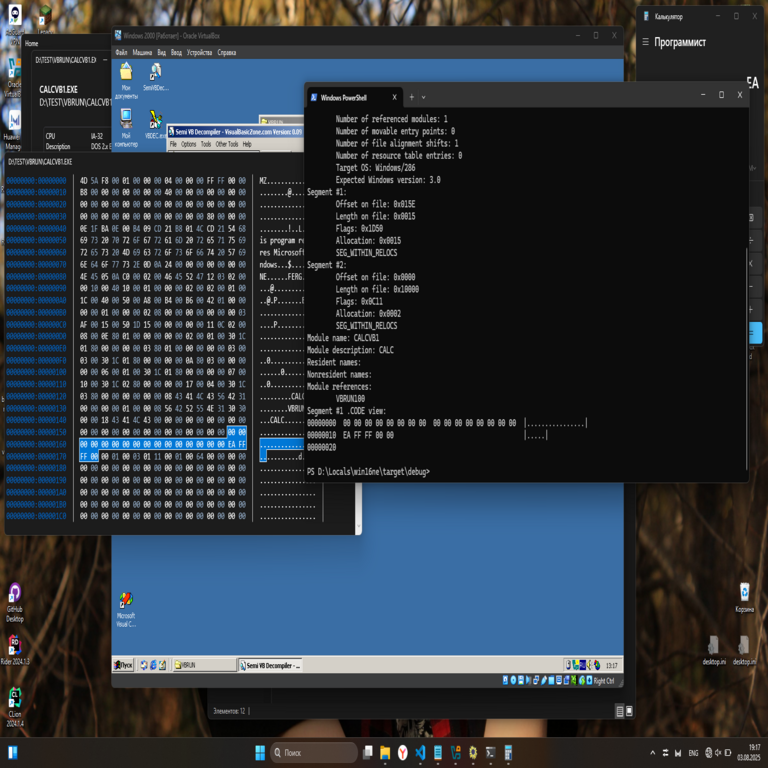Open Устройства menu in VirtualBox
This screenshot has height=768, width=768.
(199, 52)
